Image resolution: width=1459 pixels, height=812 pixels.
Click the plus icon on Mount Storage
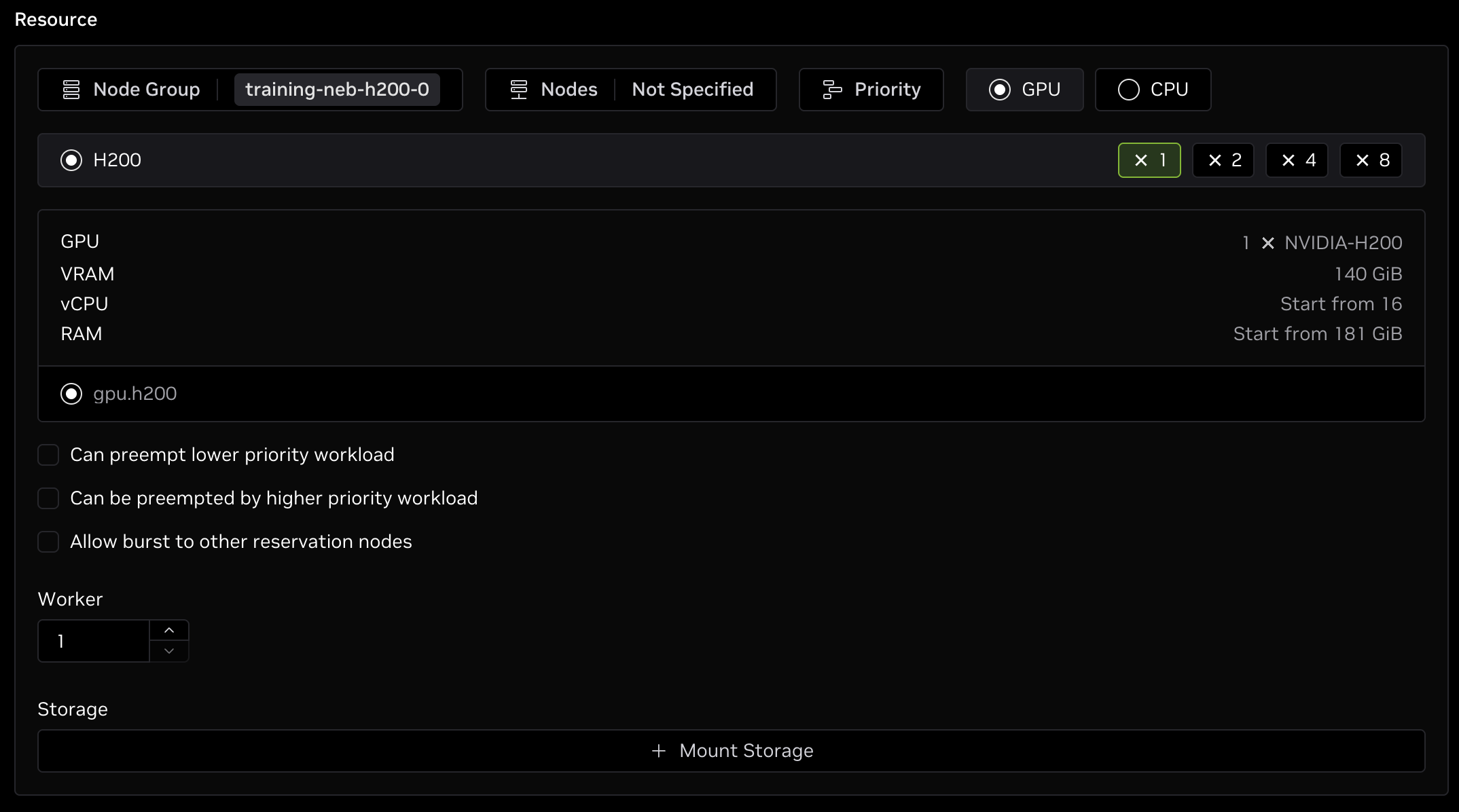(x=658, y=750)
